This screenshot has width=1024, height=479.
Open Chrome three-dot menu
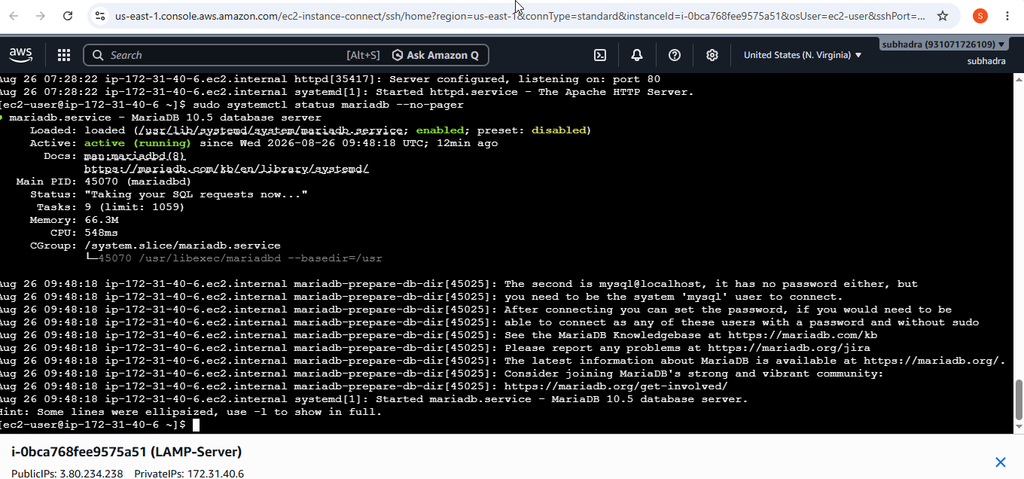pyautogui.click(x=1008, y=16)
